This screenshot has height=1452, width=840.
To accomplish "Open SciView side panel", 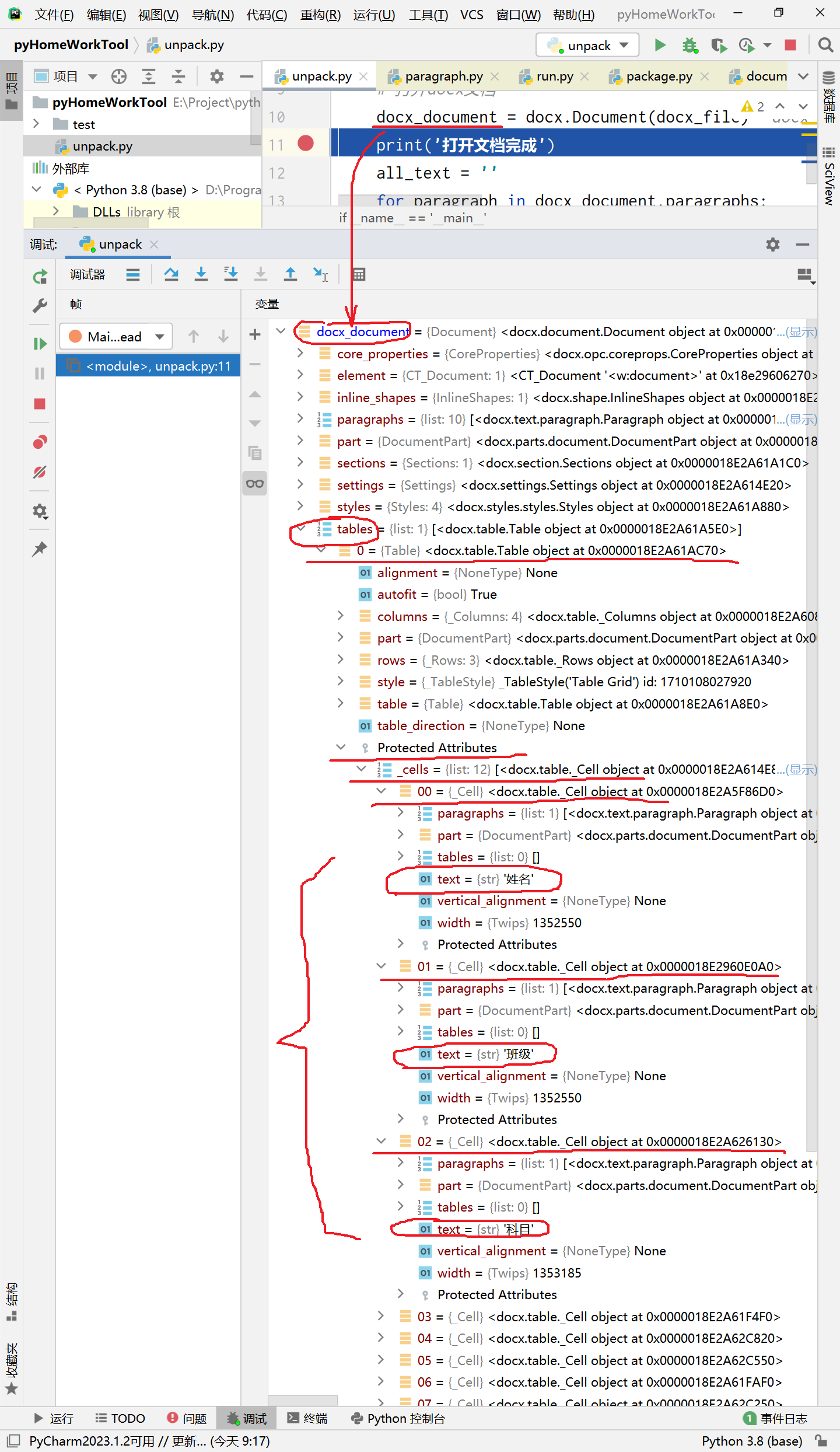I will (829, 176).
